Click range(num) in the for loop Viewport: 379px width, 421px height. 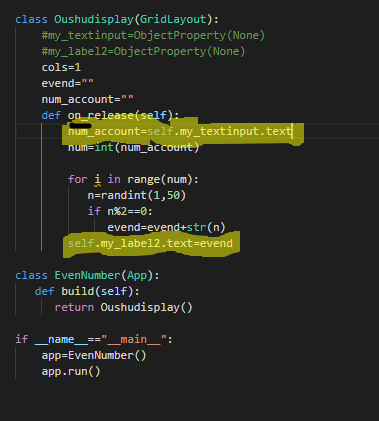pyautogui.click(x=160, y=180)
